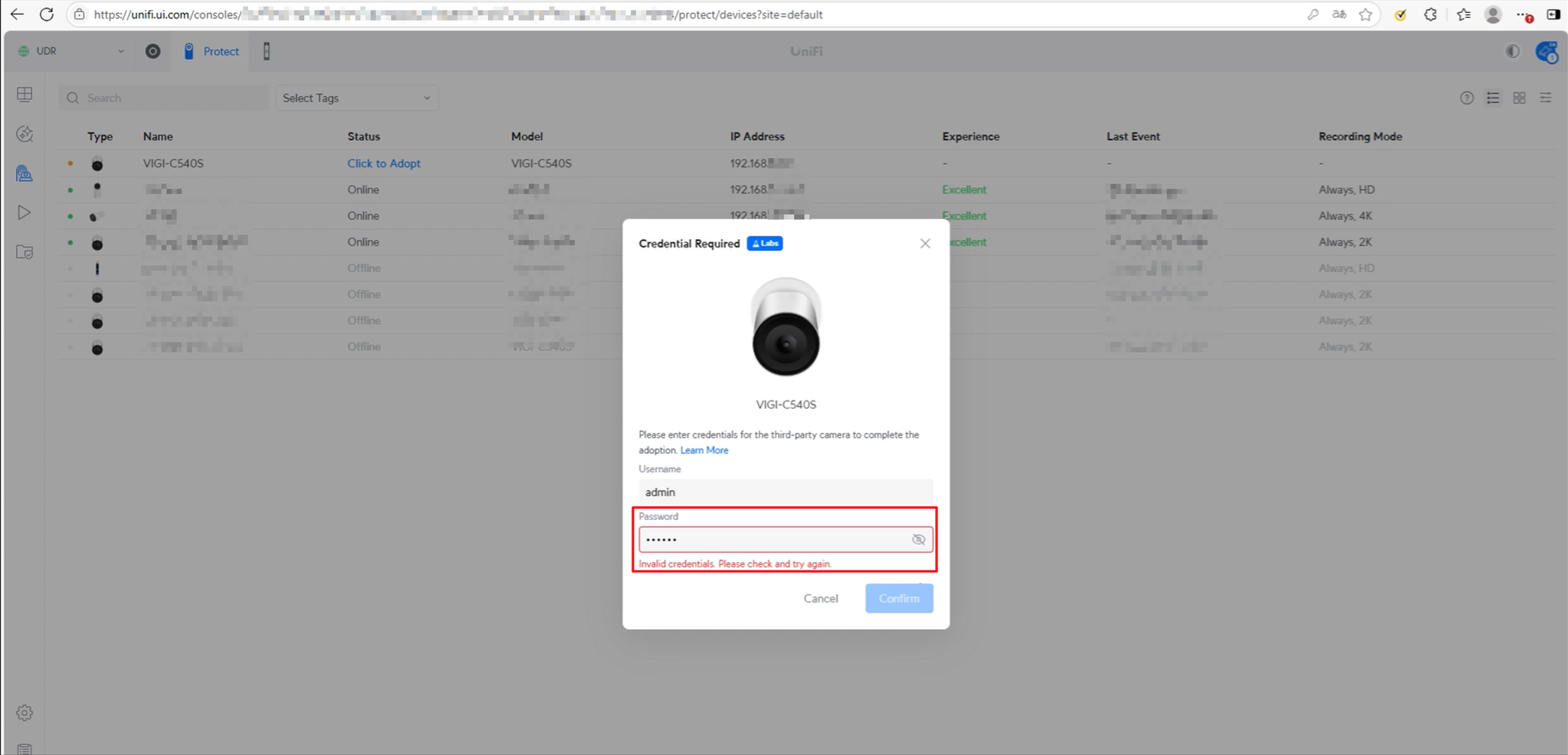Click the Password input field
The height and width of the screenshot is (755, 1568).
785,539
